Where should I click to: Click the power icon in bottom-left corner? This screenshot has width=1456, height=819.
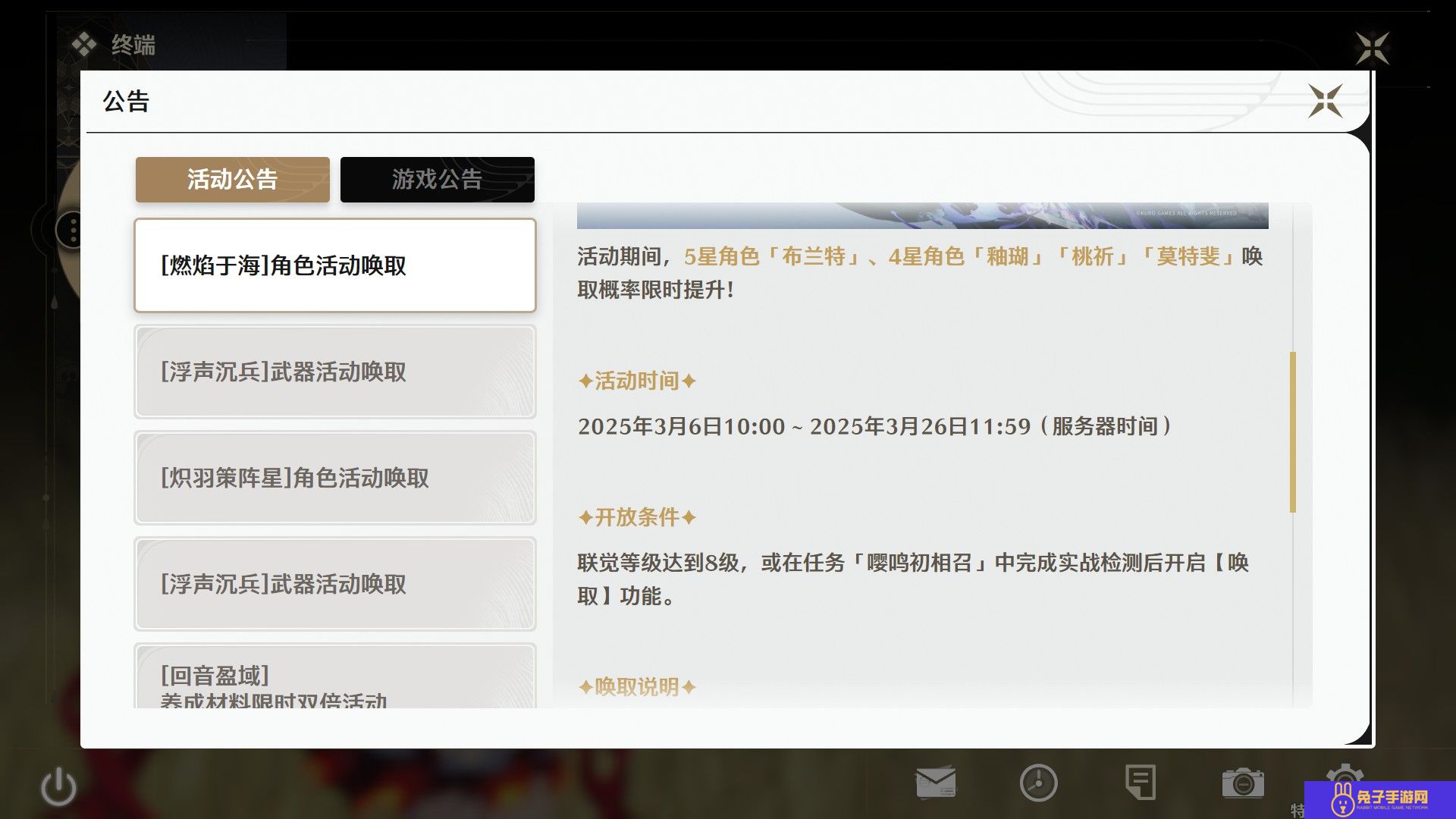coord(58,787)
